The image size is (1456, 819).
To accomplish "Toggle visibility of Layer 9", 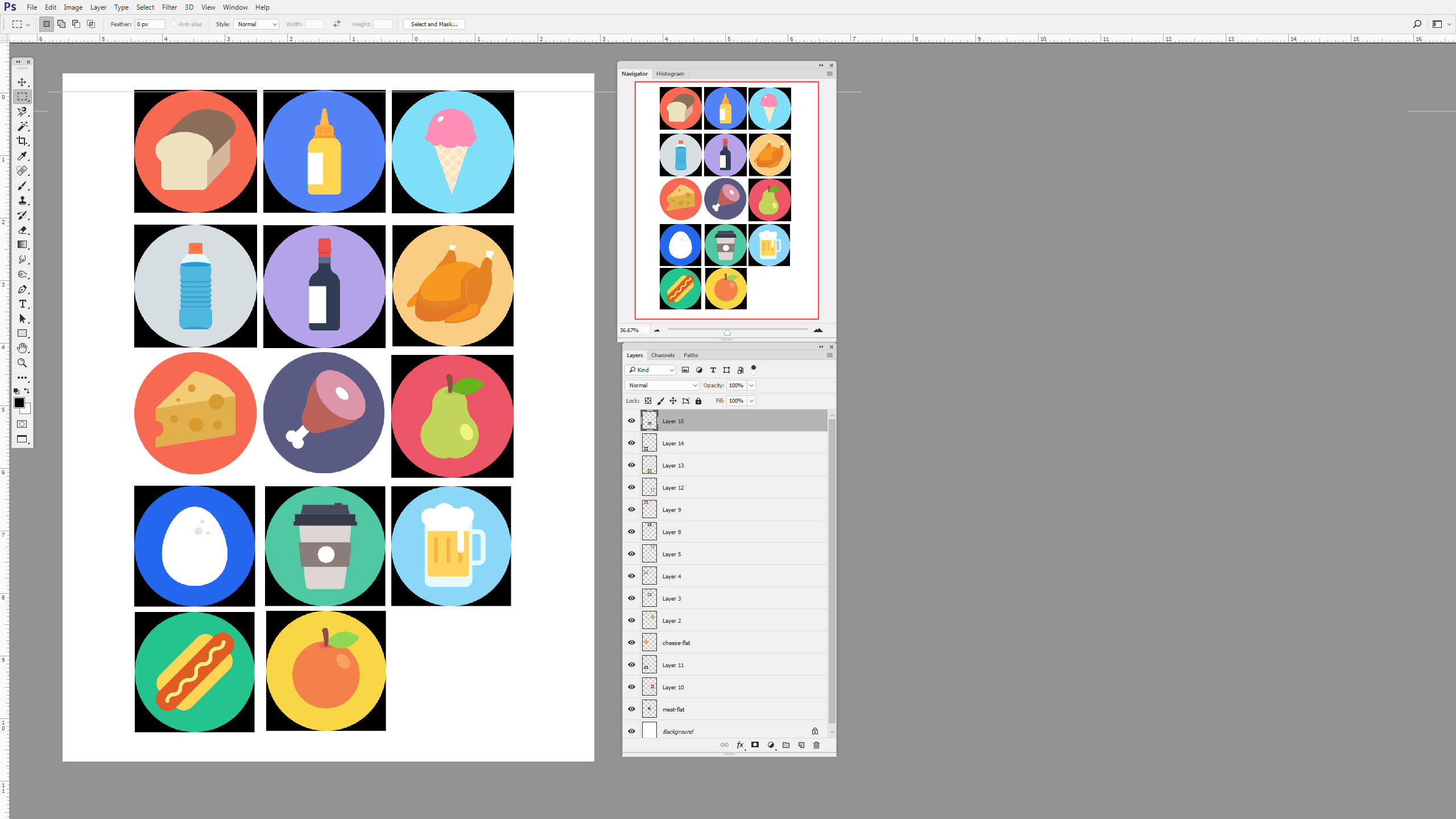I will (631, 510).
